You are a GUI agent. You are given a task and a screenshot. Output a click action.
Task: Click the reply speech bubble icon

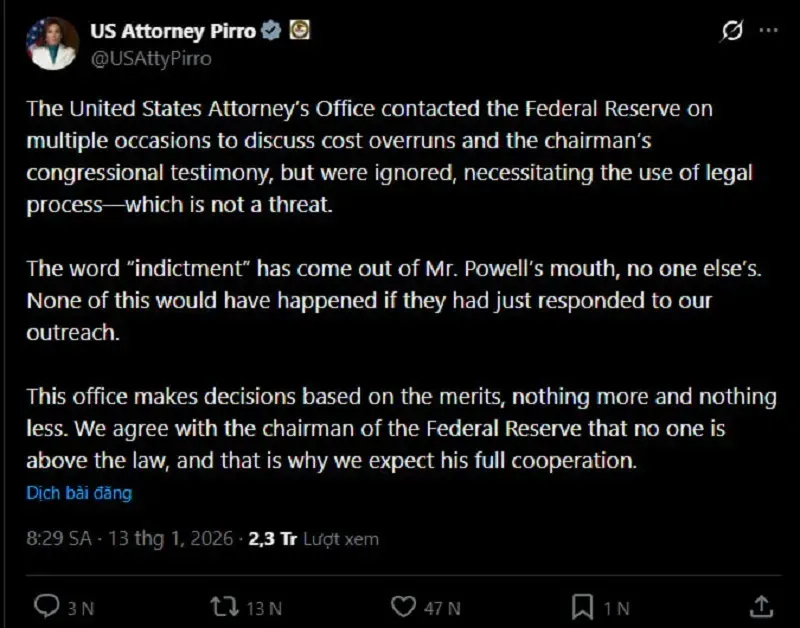coord(46,606)
